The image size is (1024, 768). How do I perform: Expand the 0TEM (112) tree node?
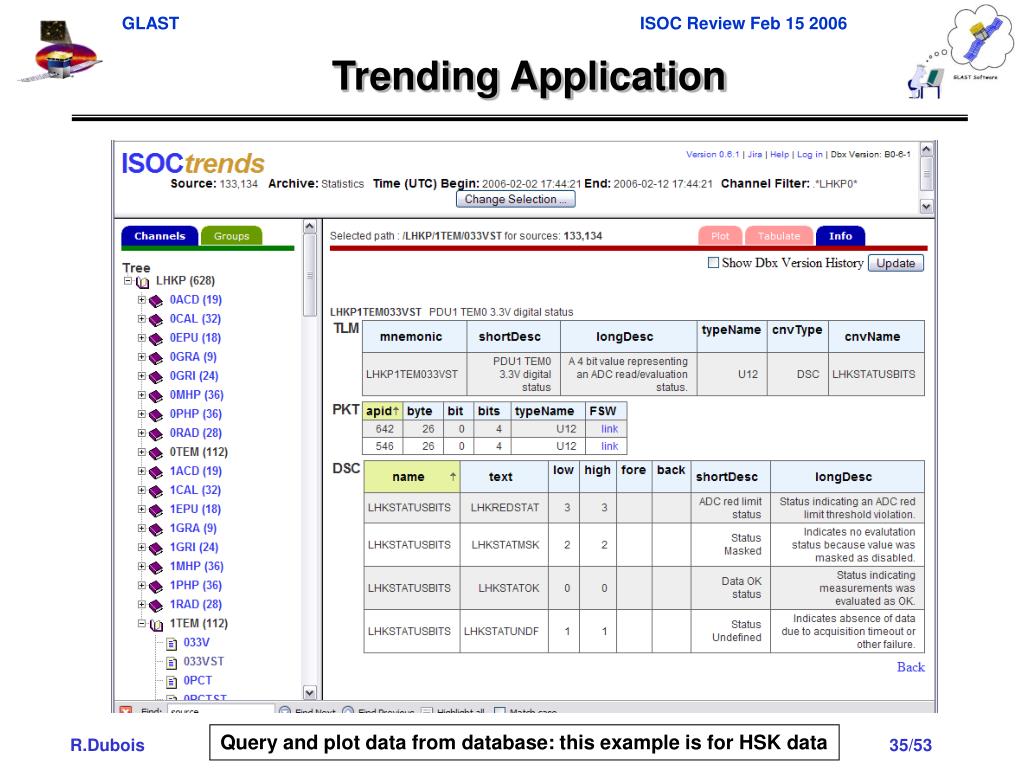coord(142,452)
